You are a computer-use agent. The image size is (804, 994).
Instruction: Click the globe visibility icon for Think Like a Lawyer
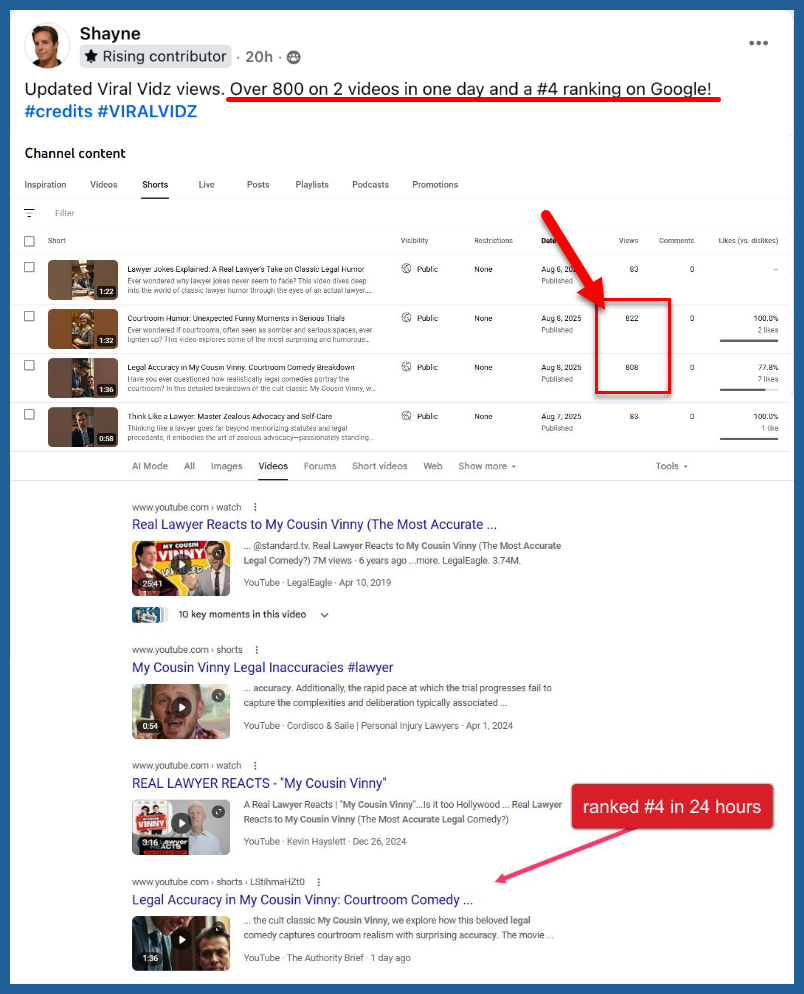(x=406, y=416)
